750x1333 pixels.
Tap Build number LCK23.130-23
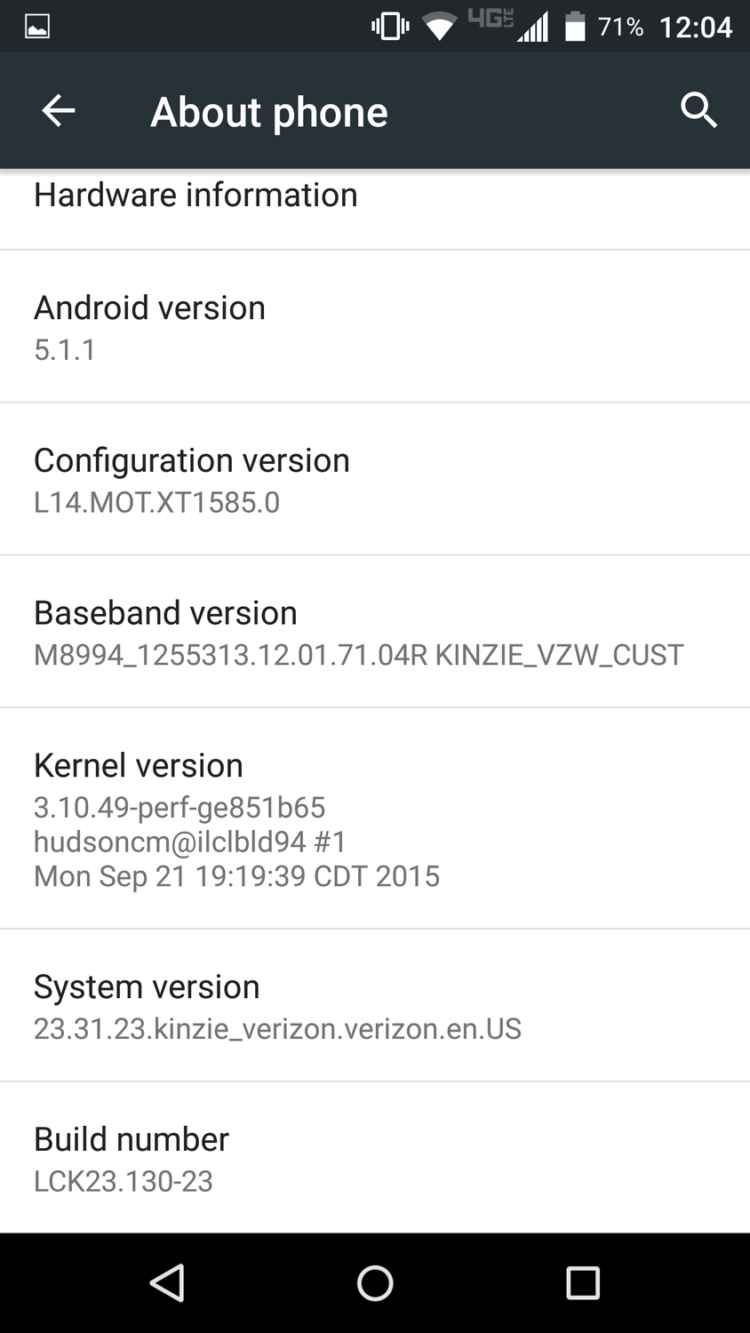pos(375,1158)
